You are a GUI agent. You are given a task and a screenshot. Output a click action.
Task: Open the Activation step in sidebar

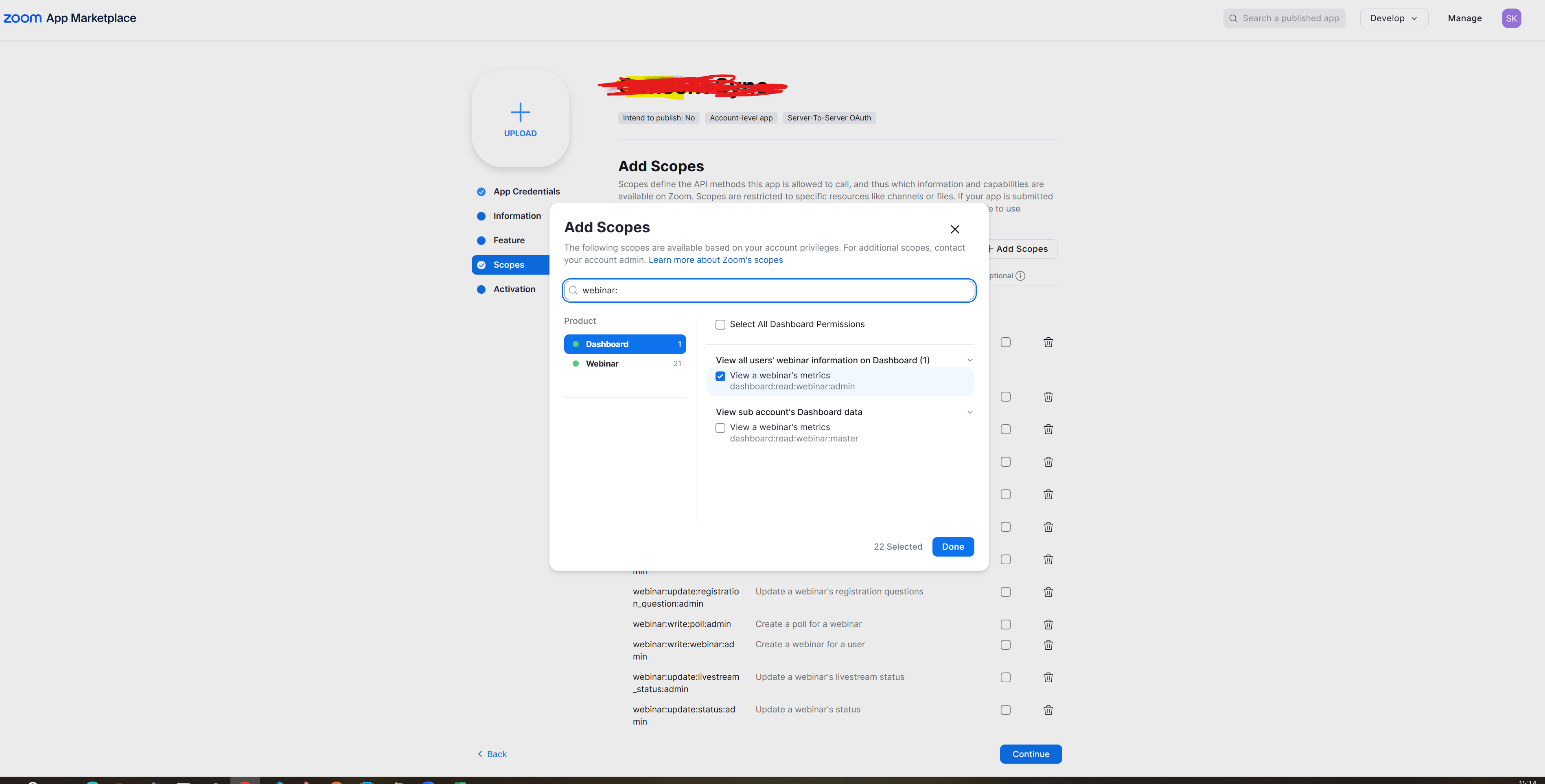(x=514, y=289)
